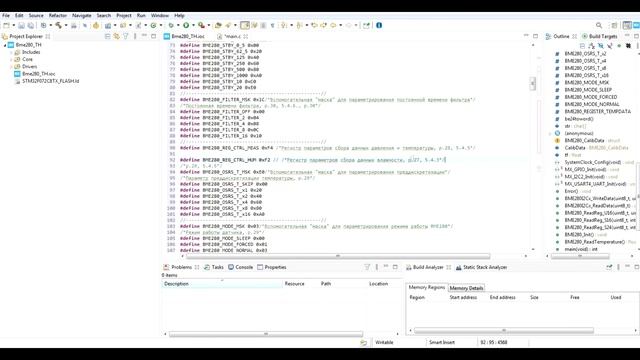Screen dimensions: 640x360
Task: Click the hammer Build icon
Action: 58,25
